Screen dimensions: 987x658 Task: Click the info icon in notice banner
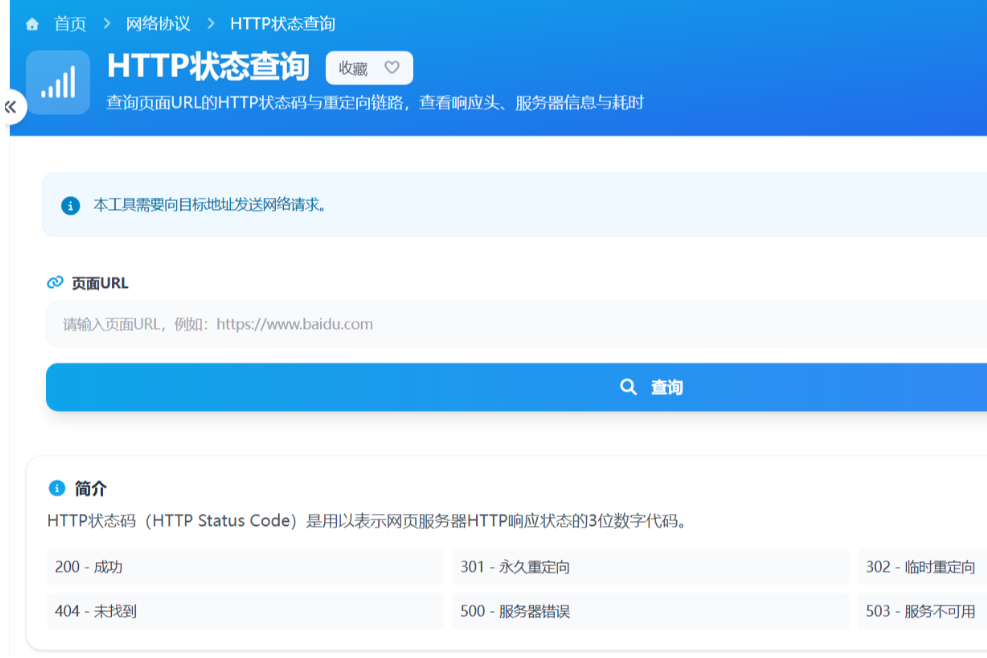pos(70,205)
